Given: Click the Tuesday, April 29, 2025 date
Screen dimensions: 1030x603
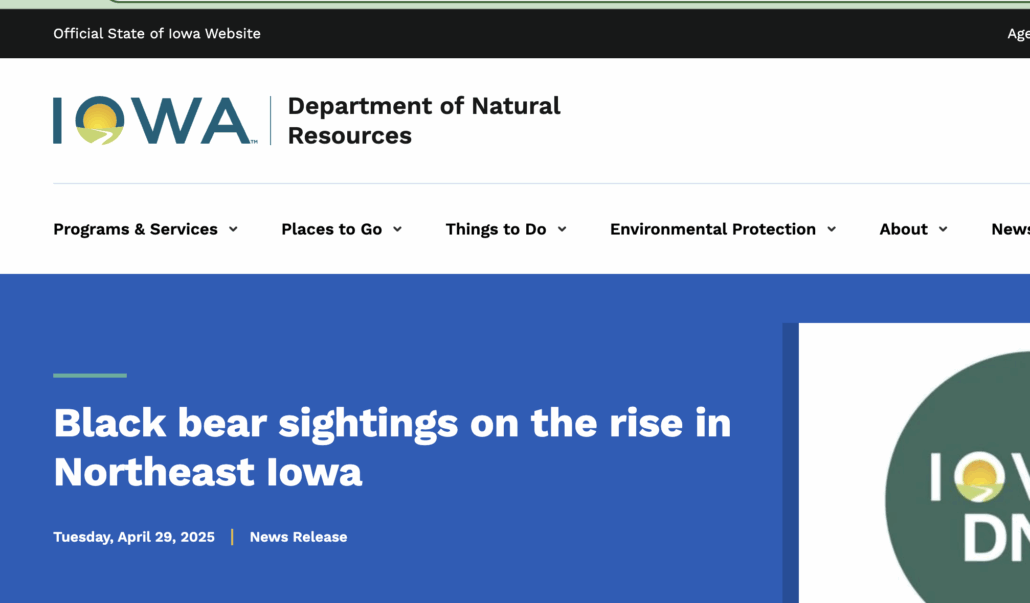Looking at the screenshot, I should (x=134, y=537).
